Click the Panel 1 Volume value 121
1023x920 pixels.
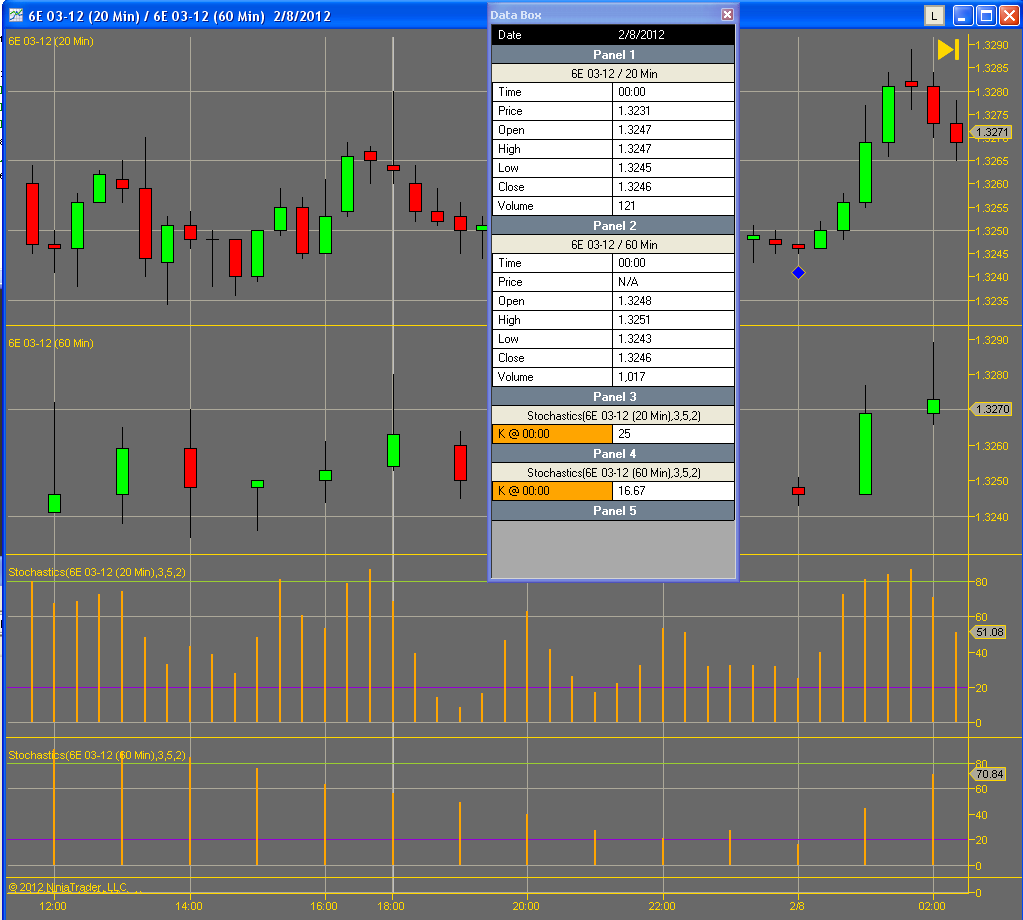pos(673,206)
